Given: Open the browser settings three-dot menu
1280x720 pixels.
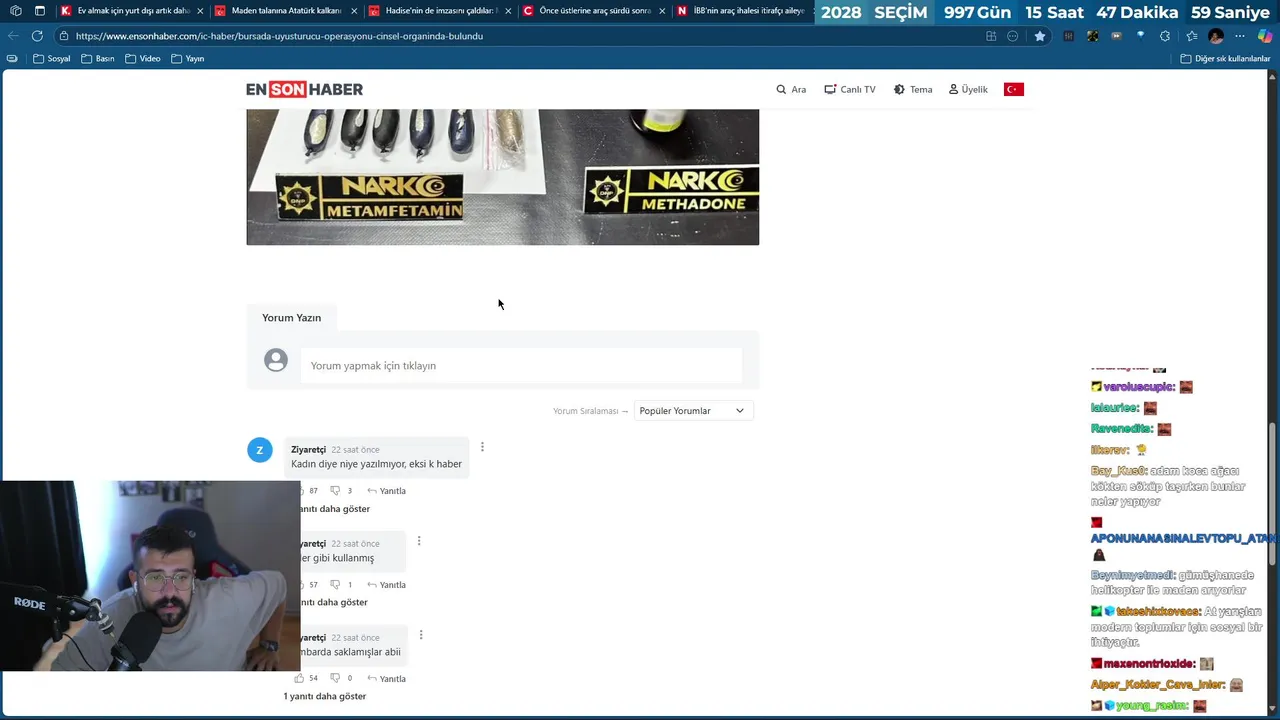Looking at the screenshot, I should 1240,36.
